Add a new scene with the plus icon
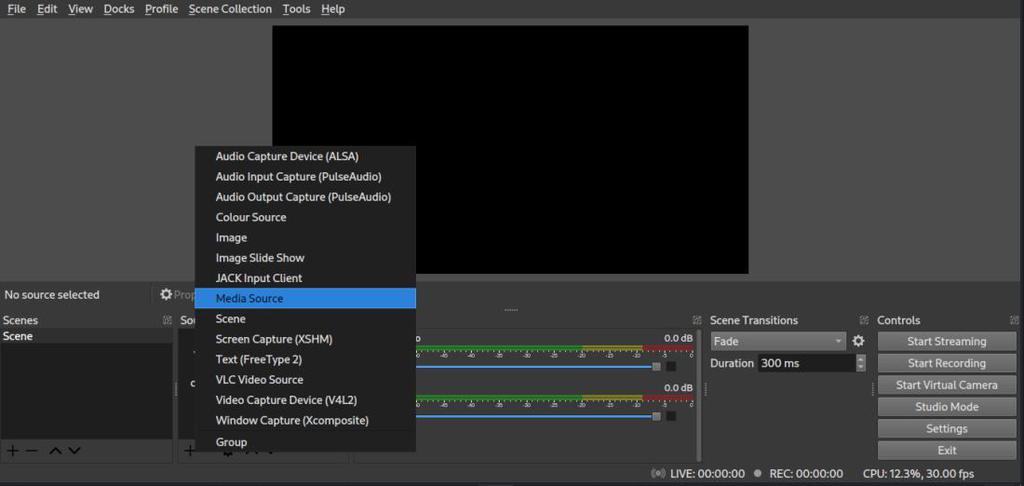Image resolution: width=1024 pixels, height=486 pixels. (12, 451)
